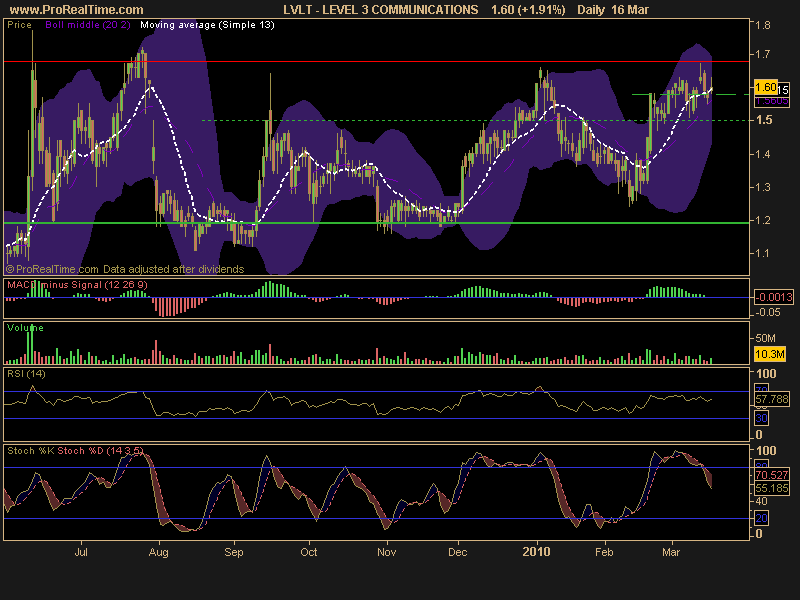800x600 pixels.
Task: Click the Boll middle (20 2) label
Action: click(x=88, y=25)
